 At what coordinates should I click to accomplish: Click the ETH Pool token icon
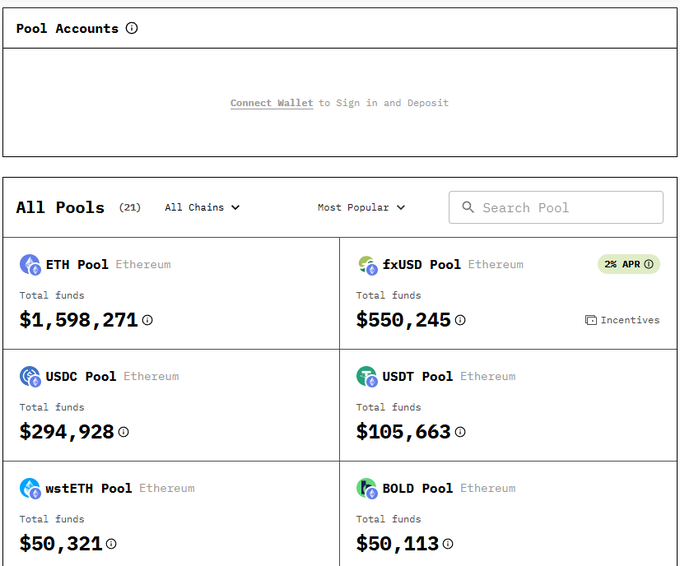30,265
